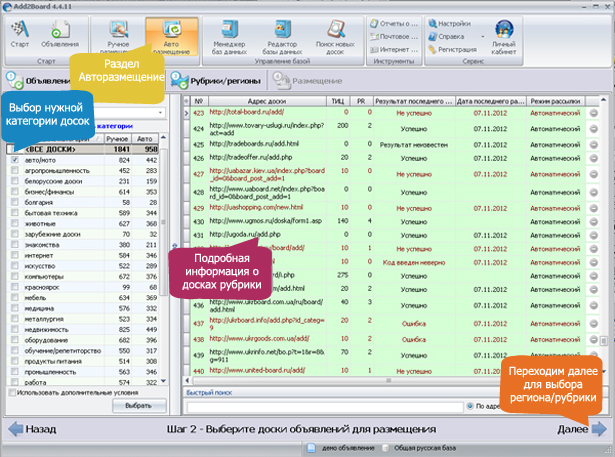Sort boards by PR column
Viewport: 615px width, 457px height.
[361, 101]
